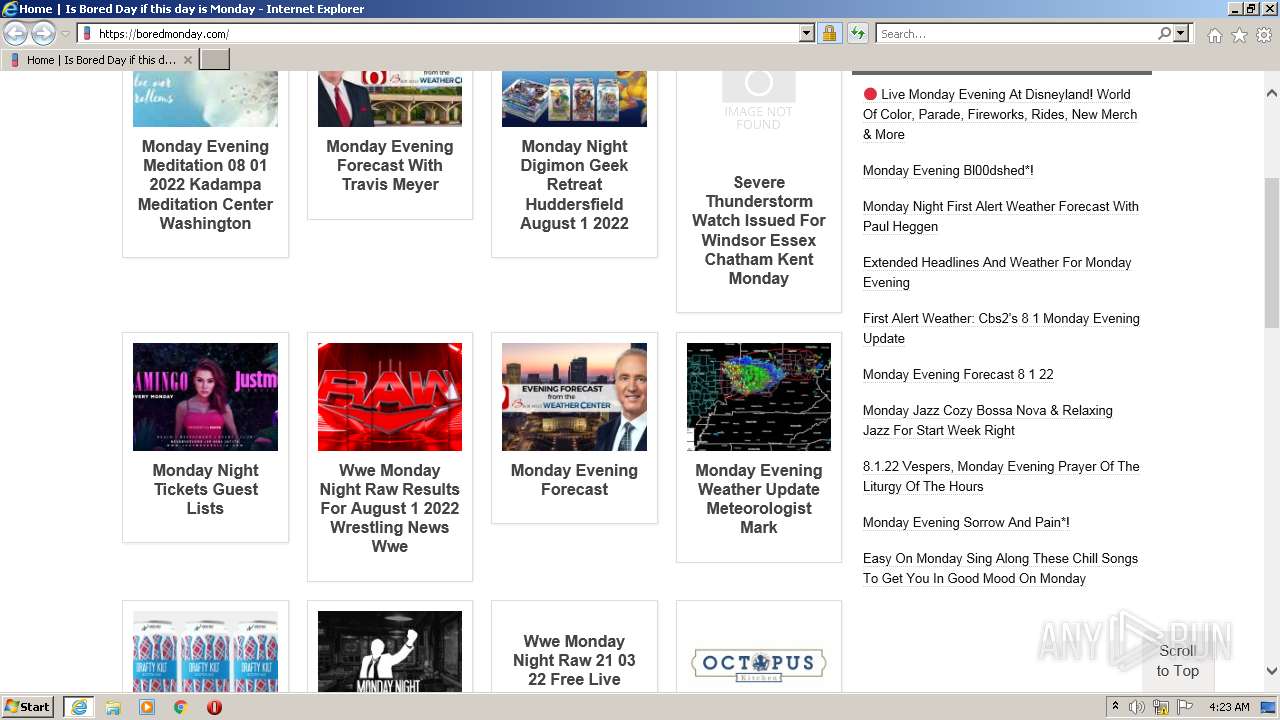Open Live Monday Evening At Disneyland sidebar link
Screen dimensions: 1280x720
tap(1000, 114)
